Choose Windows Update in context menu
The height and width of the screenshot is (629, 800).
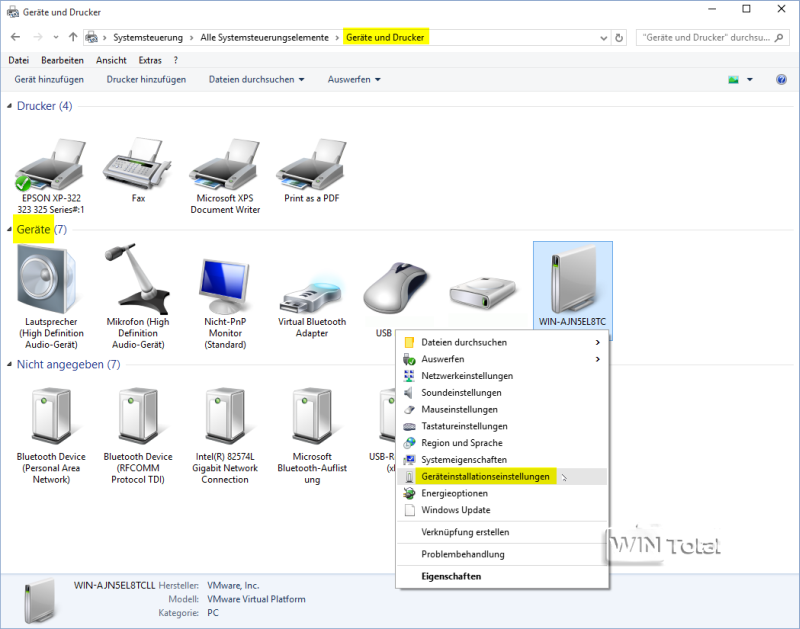coord(502,510)
